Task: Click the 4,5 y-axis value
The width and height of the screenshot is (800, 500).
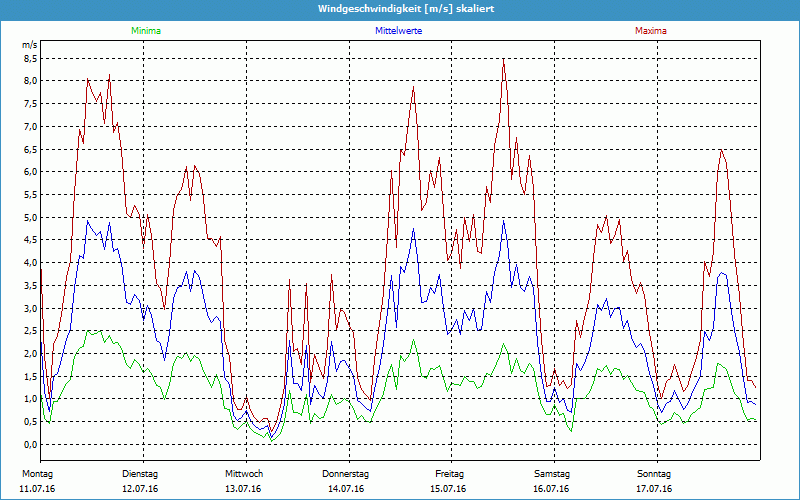Action: coord(31,240)
